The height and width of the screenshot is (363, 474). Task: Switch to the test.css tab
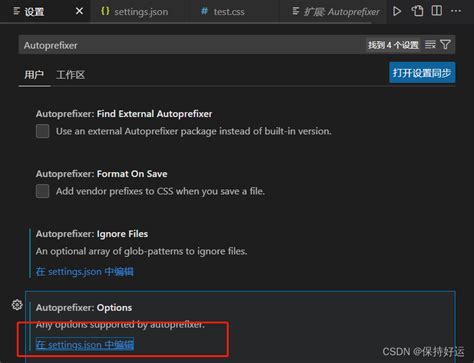[223, 12]
